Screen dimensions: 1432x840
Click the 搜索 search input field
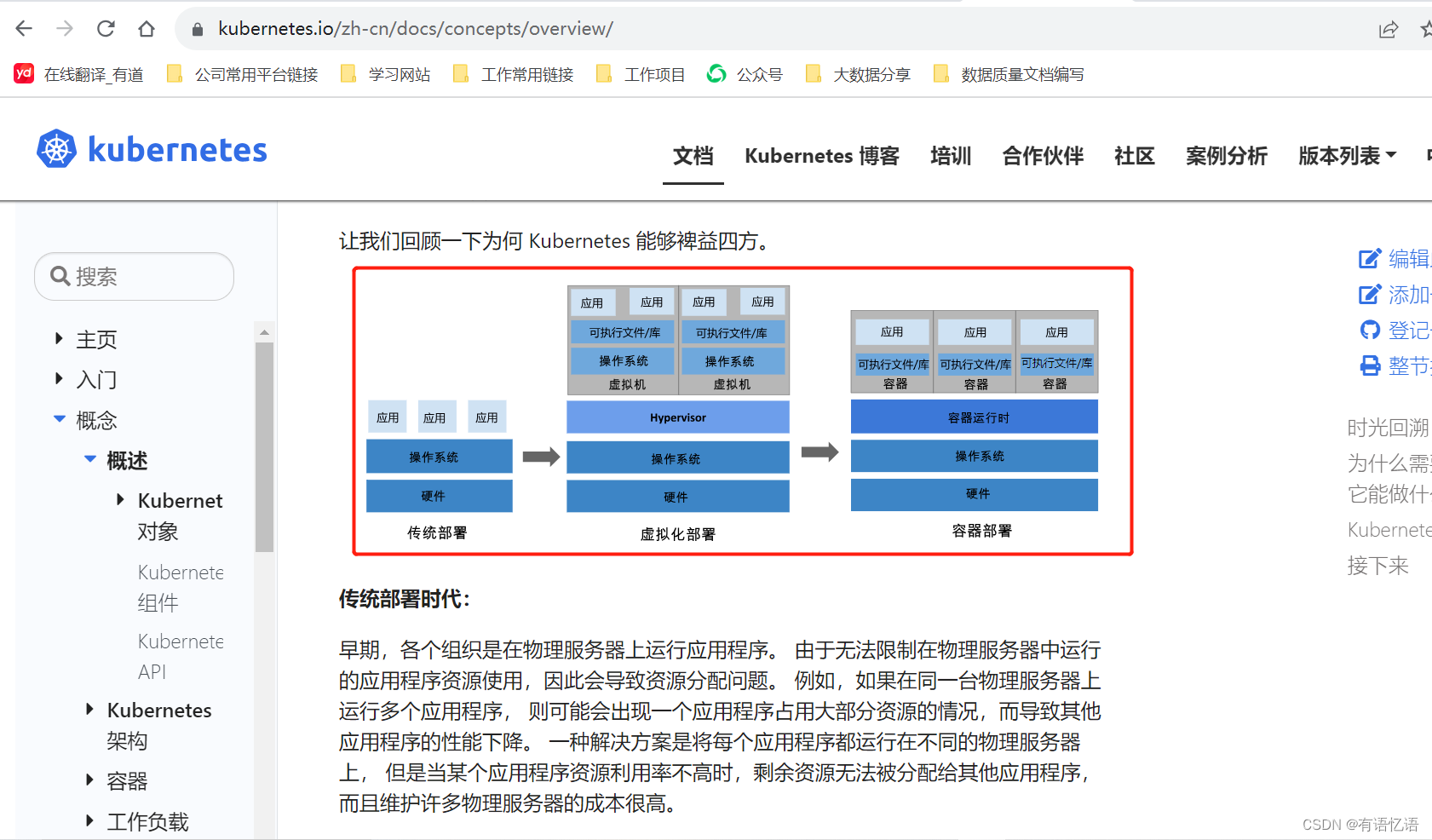134,276
